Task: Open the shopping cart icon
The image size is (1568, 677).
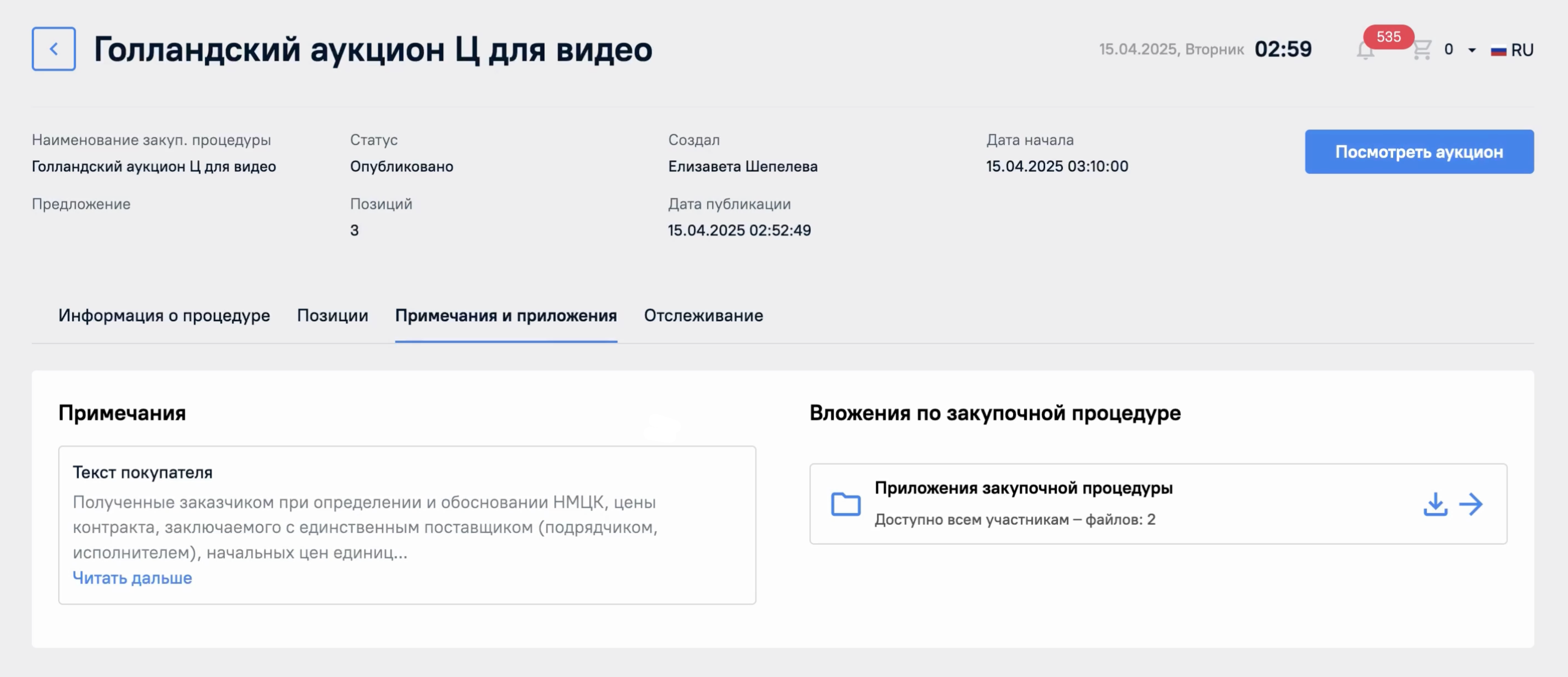Action: click(x=1421, y=49)
